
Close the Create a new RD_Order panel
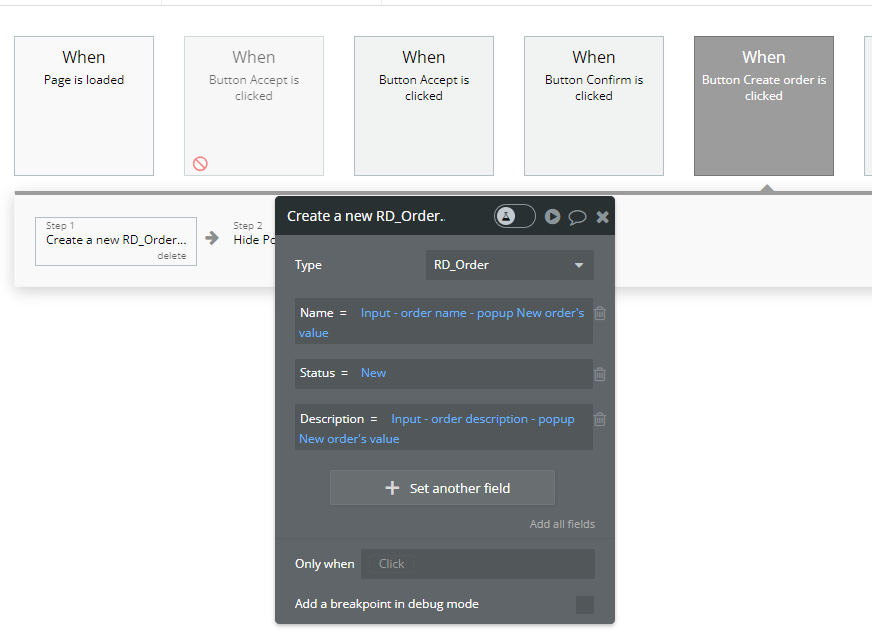point(602,216)
